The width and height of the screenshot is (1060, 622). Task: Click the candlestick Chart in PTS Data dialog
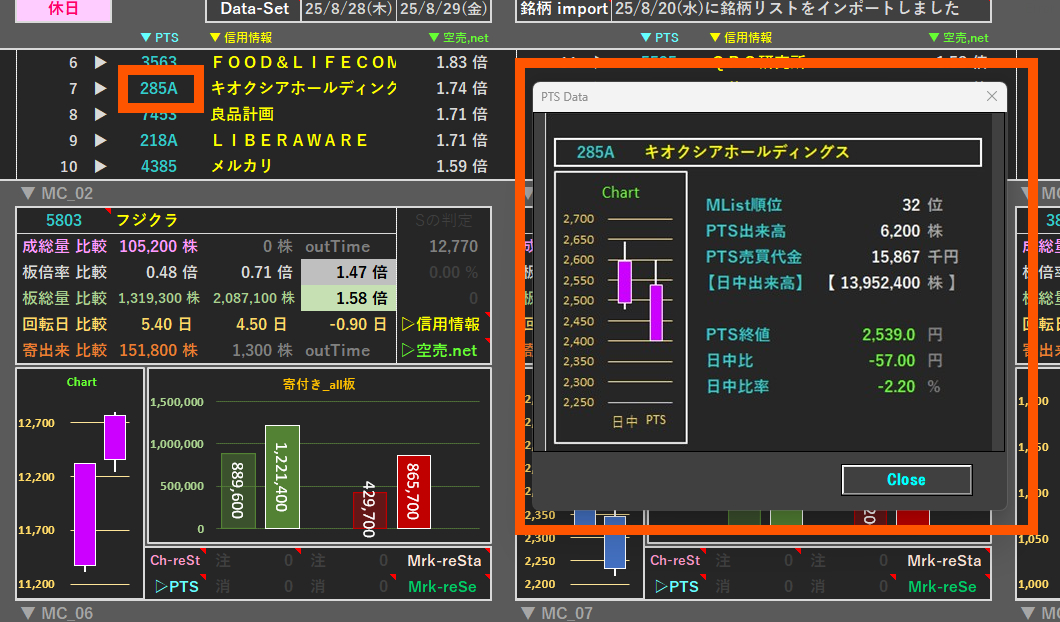point(621,308)
